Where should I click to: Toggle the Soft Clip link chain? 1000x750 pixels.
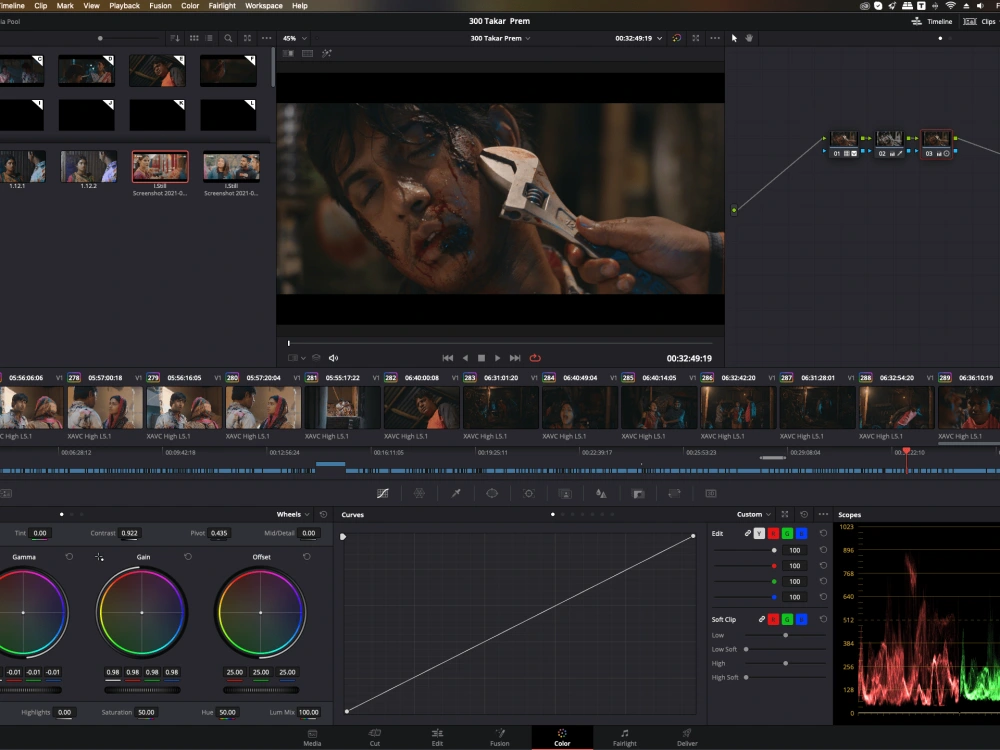pos(761,619)
